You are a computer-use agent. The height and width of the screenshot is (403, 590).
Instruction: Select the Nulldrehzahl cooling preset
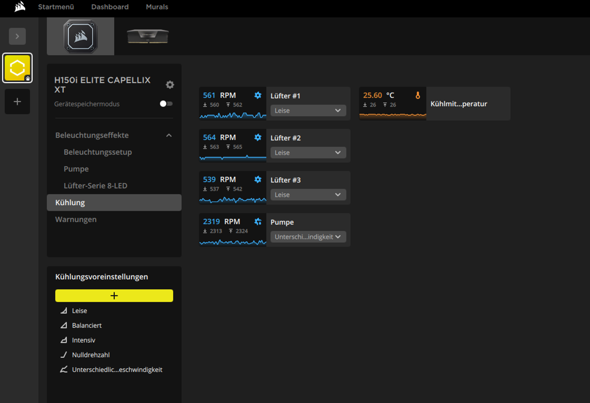pos(91,355)
